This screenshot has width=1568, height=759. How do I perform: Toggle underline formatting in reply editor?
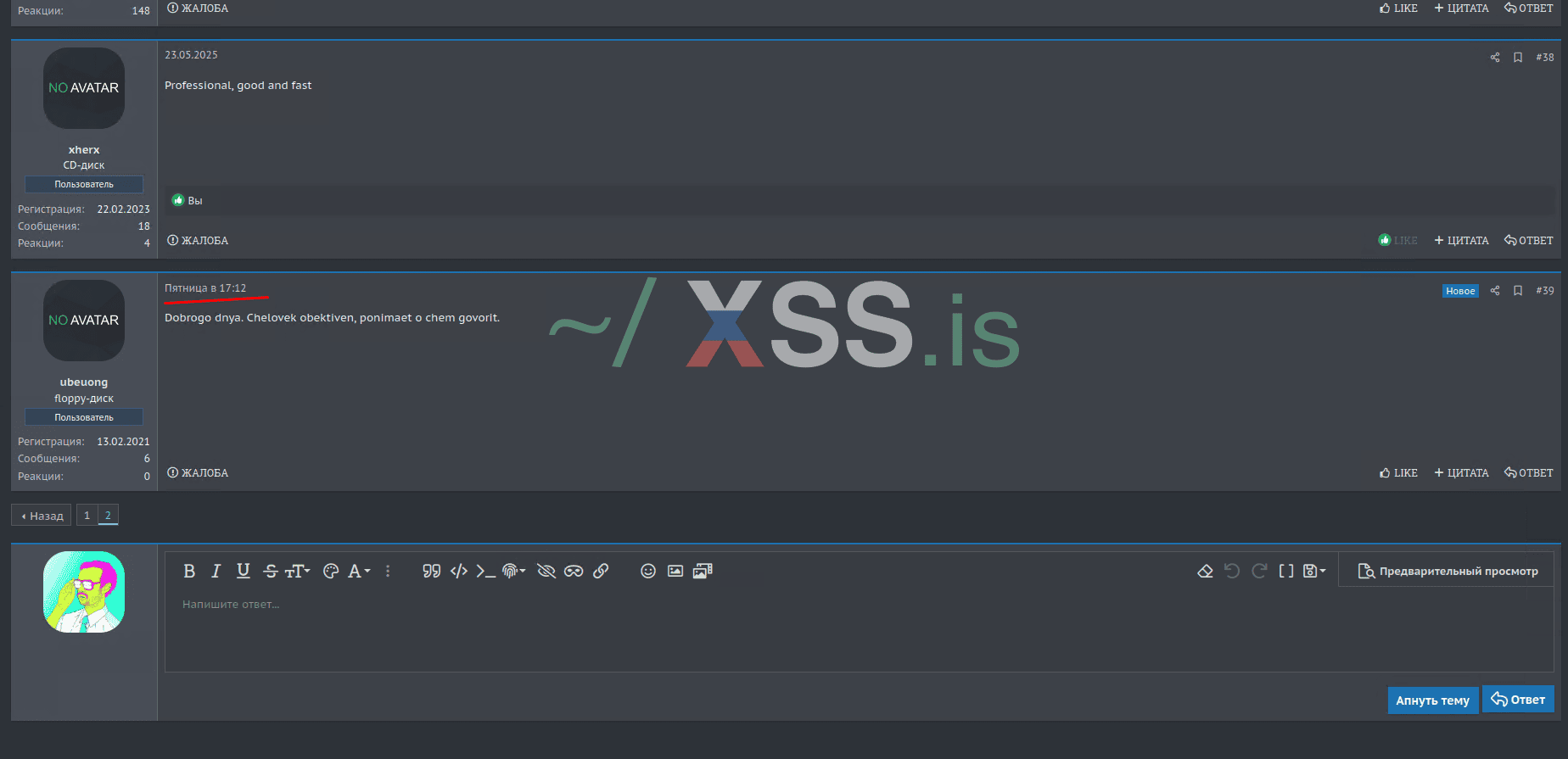(x=243, y=572)
